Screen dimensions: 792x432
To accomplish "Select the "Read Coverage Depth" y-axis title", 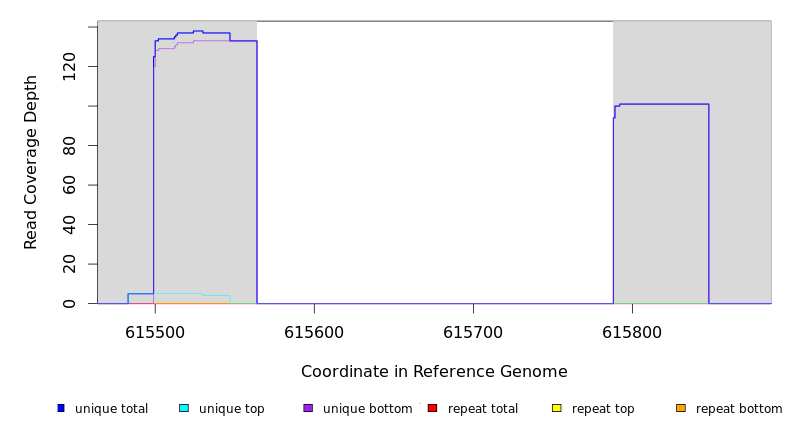I will pyautogui.click(x=31, y=162).
